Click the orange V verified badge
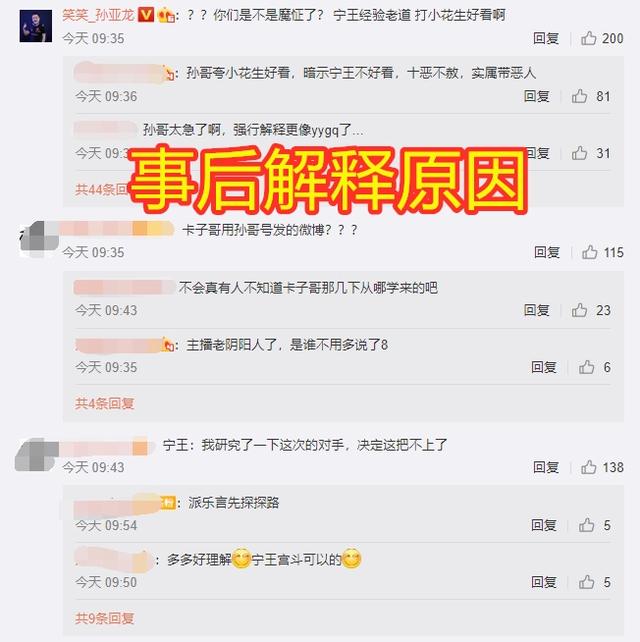The image size is (640, 642). (146, 15)
